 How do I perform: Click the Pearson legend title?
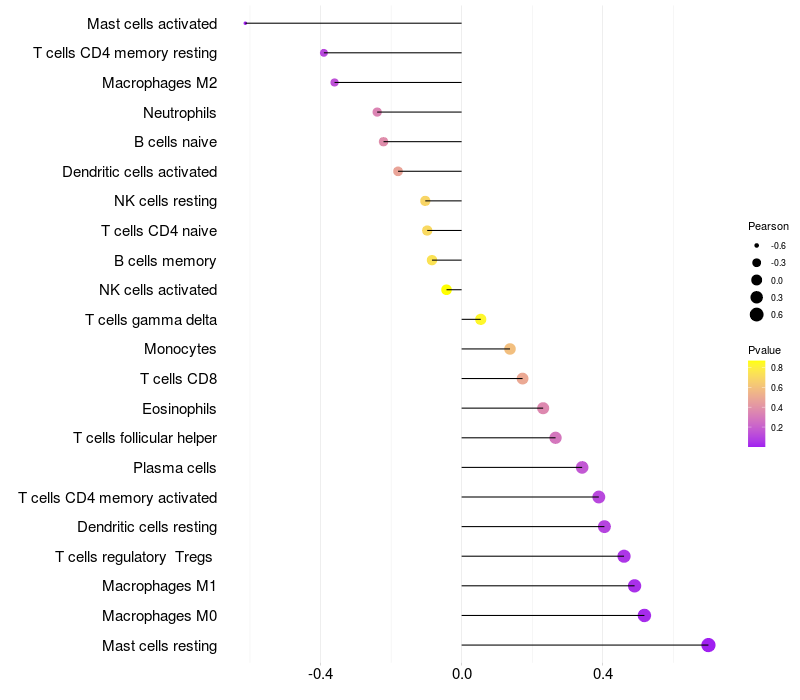768,226
